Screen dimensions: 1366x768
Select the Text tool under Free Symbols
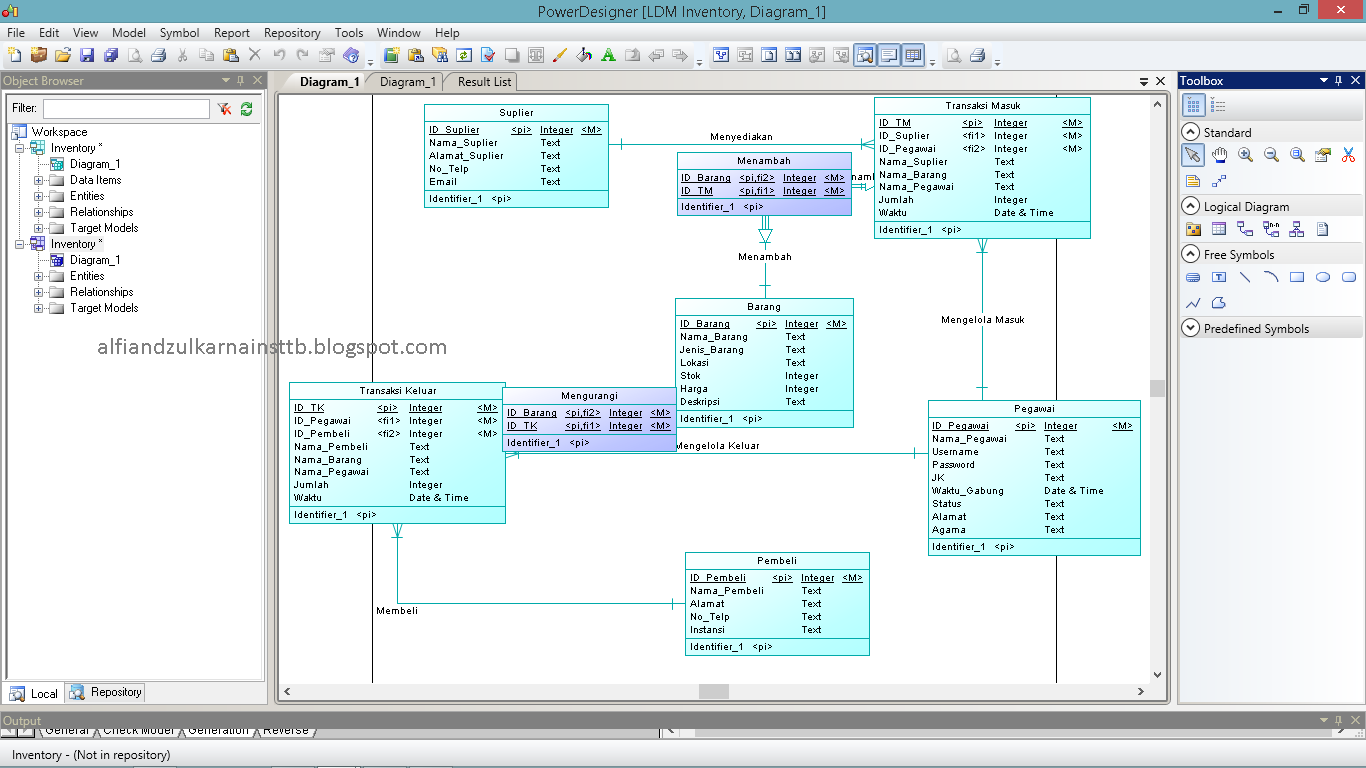point(1220,276)
